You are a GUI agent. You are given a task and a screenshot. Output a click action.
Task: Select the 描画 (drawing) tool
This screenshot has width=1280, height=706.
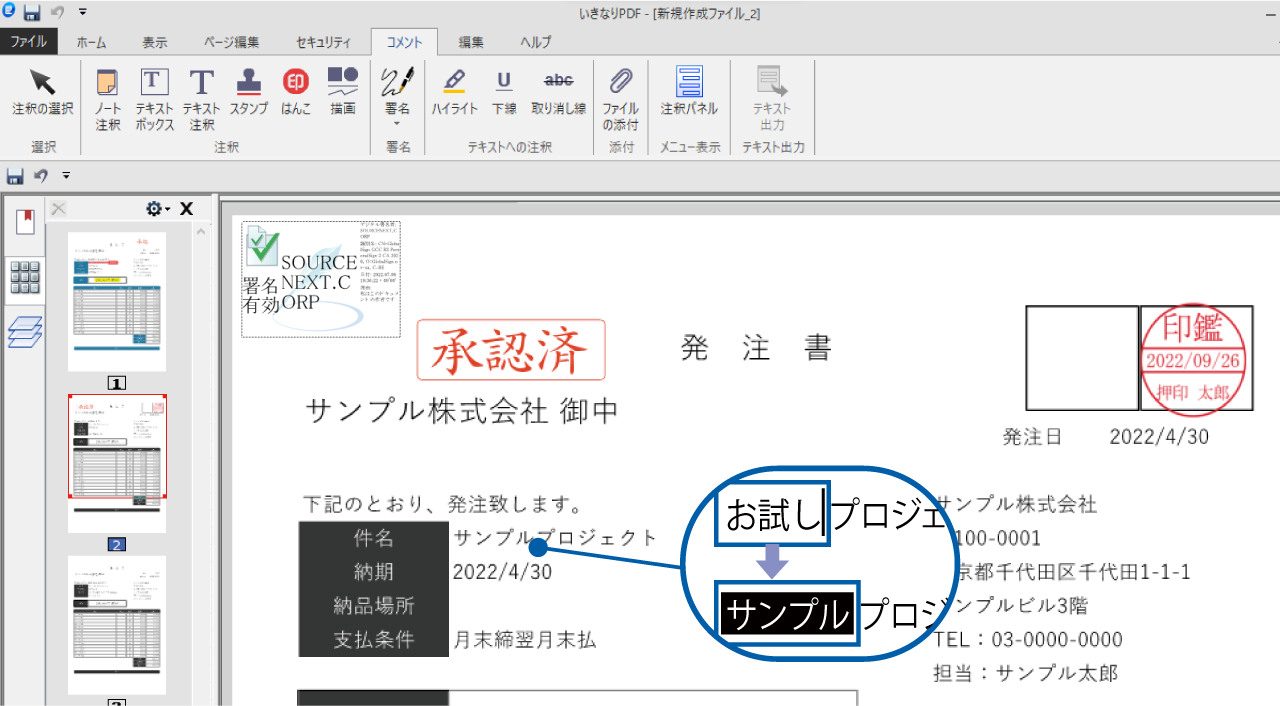342,95
